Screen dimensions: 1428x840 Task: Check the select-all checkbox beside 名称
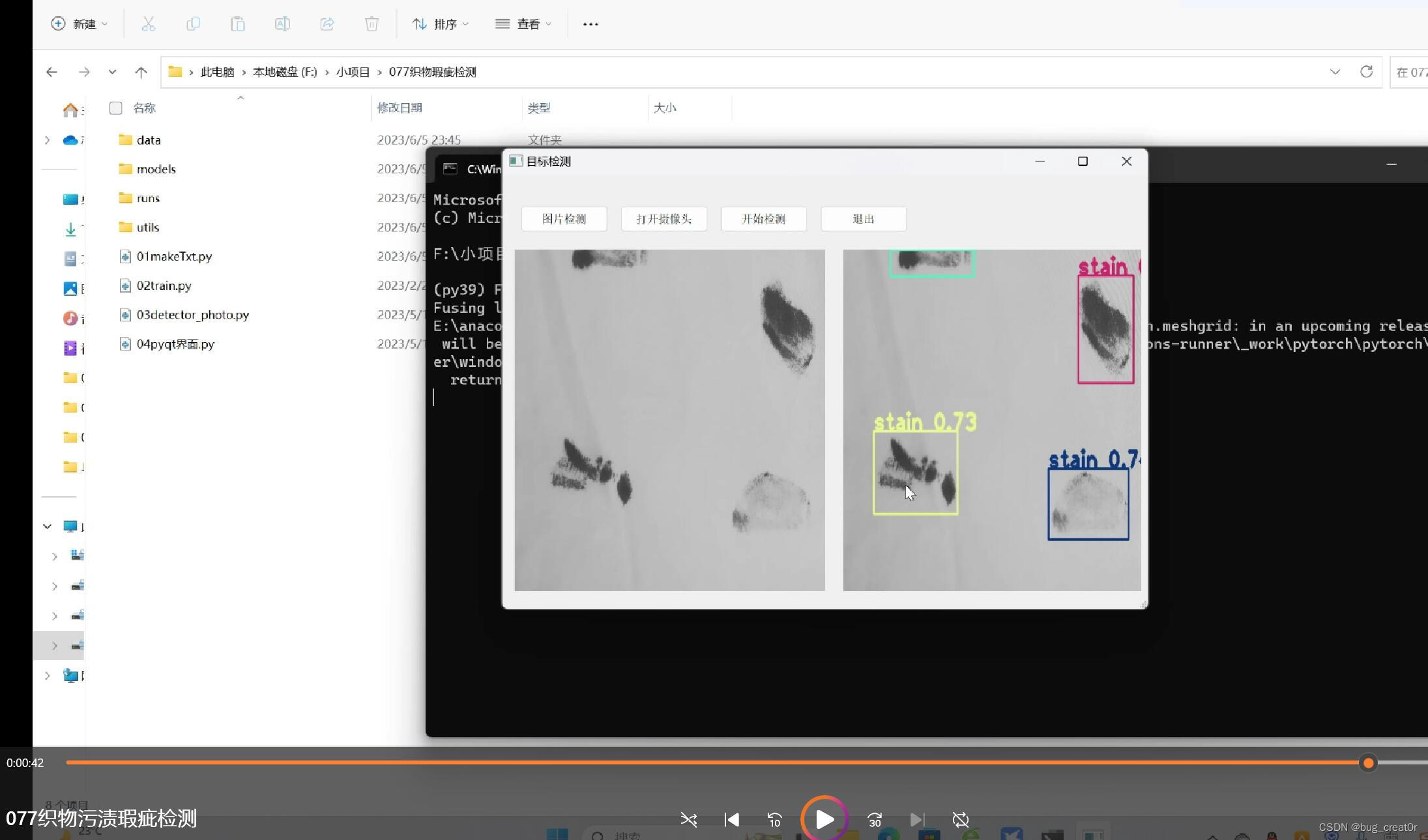(116, 108)
